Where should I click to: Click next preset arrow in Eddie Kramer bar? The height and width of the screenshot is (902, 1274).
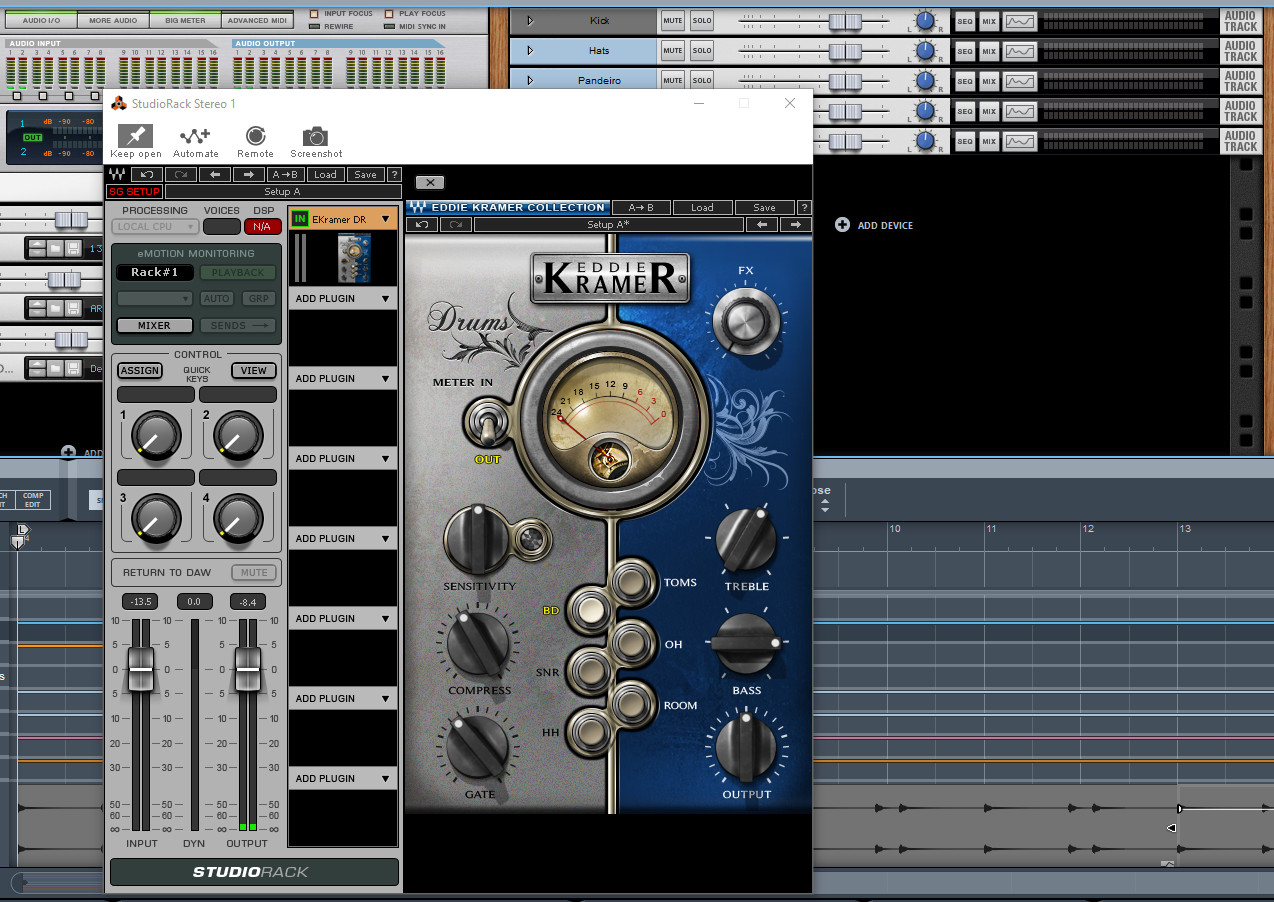point(795,225)
